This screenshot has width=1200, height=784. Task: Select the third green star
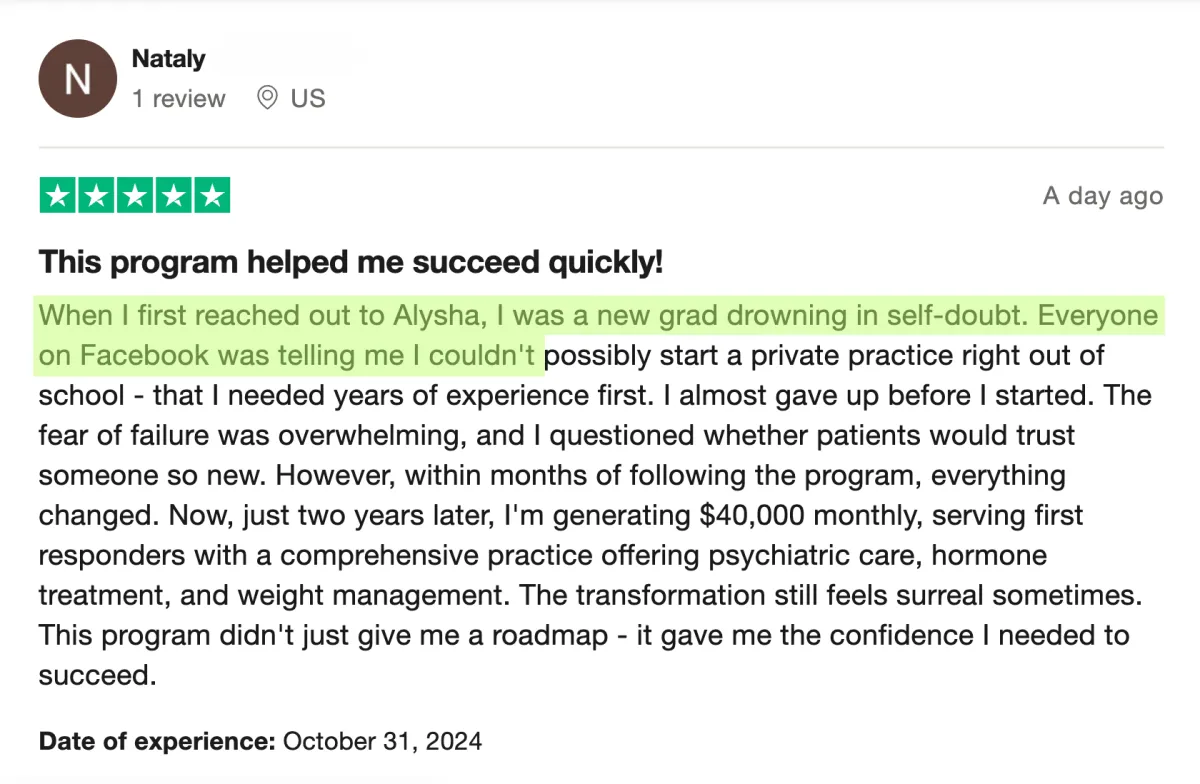point(135,195)
